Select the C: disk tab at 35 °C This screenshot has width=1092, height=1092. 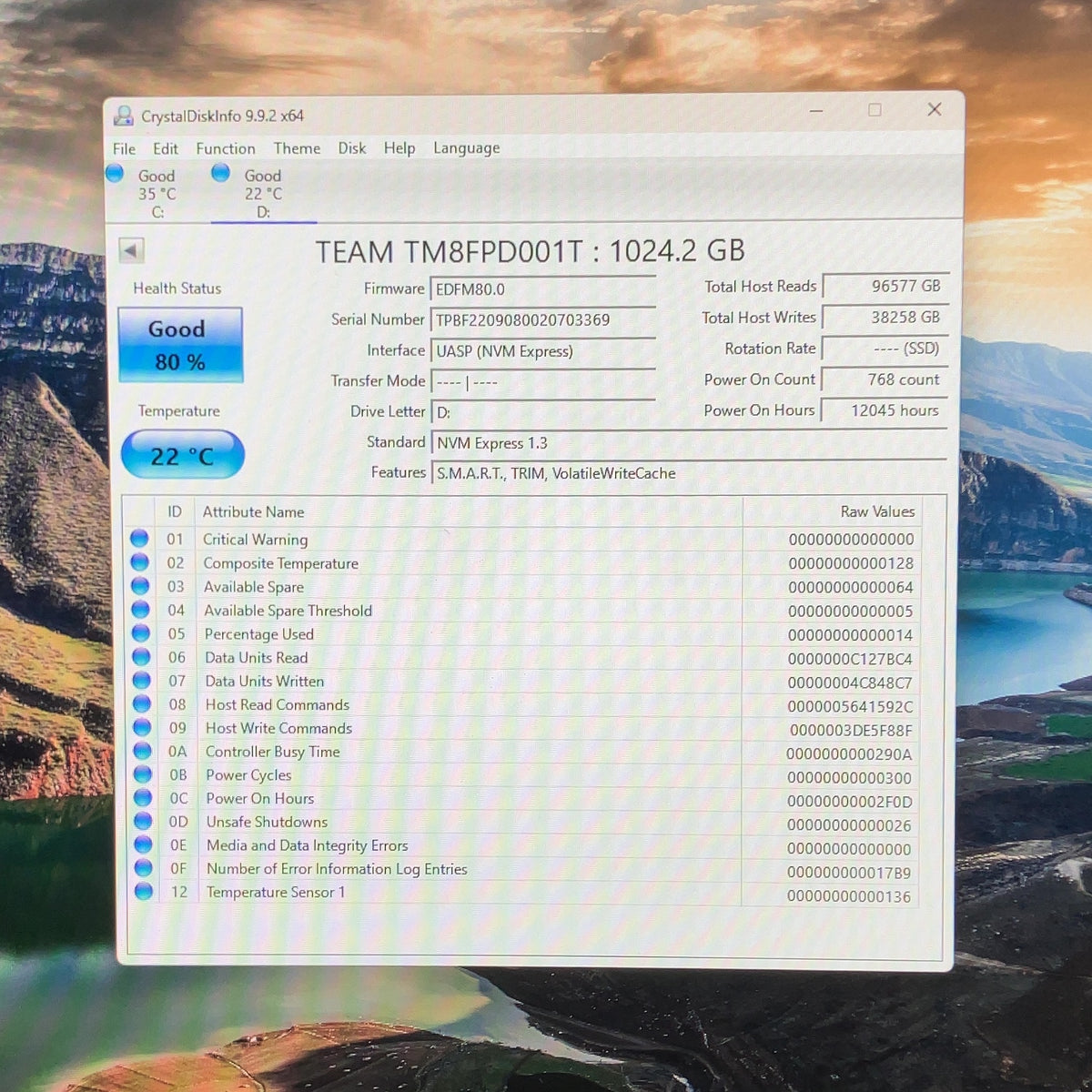(x=157, y=194)
